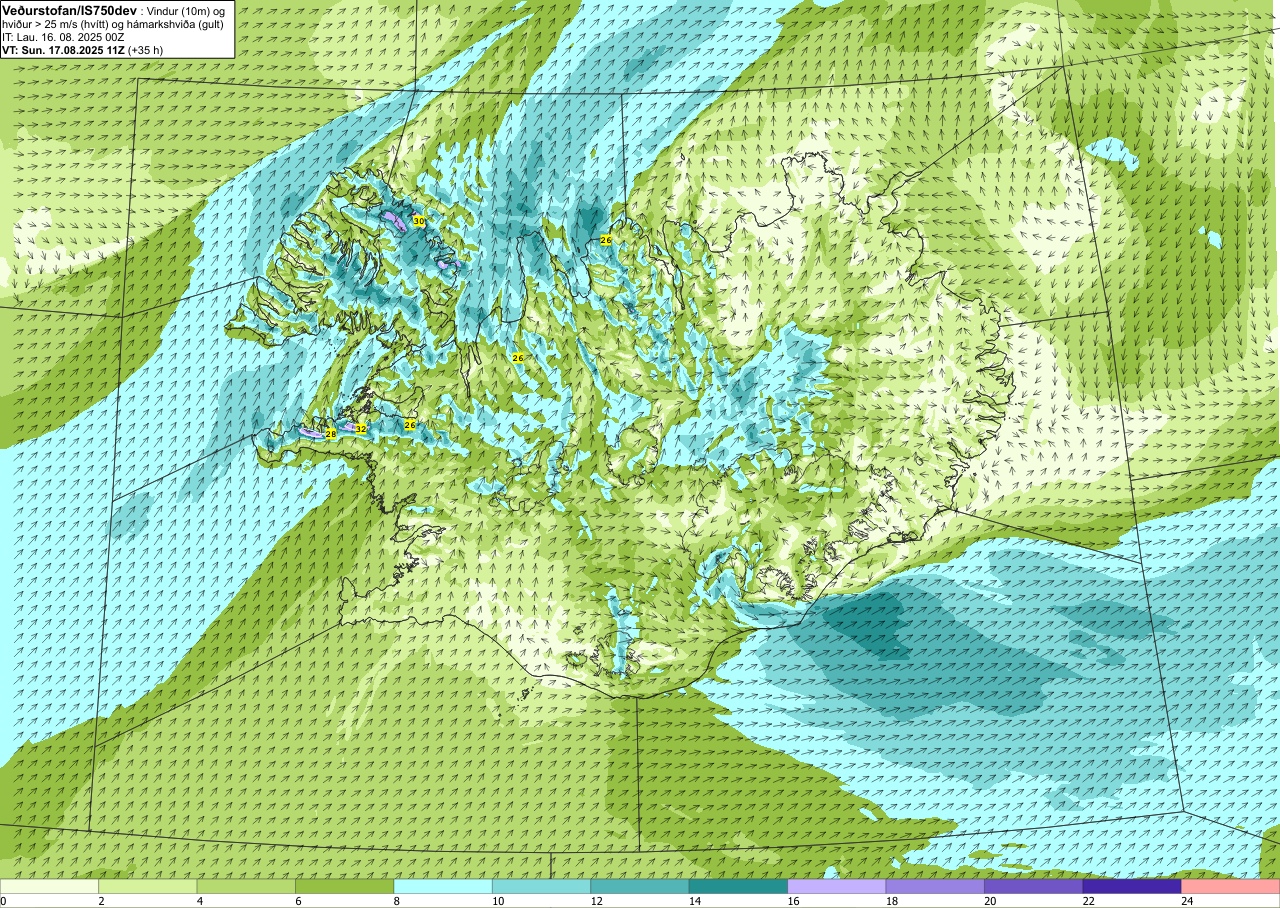Click the yellow gust label 28
Viewport: 1280px width, 908px height.
tap(331, 434)
